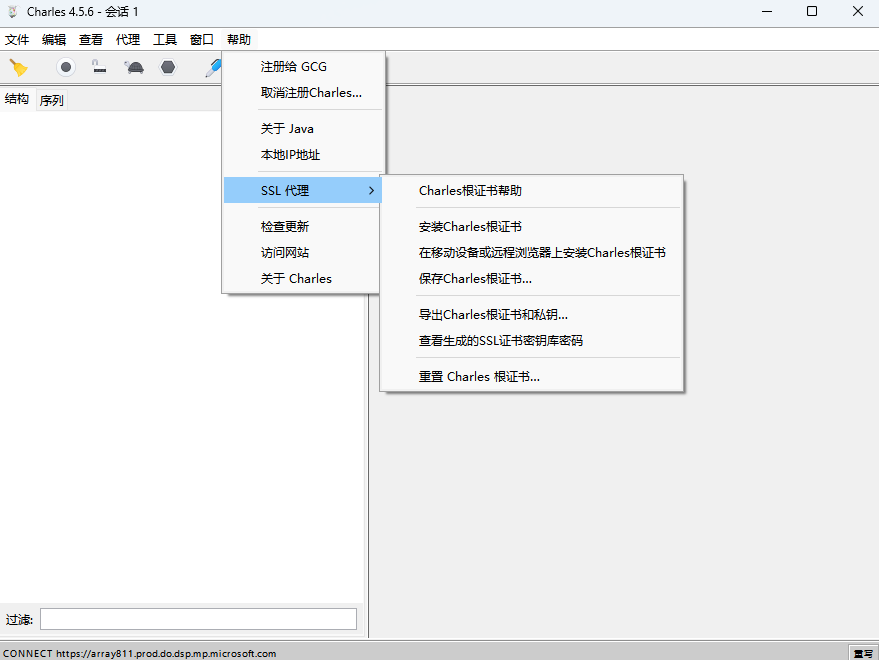The width and height of the screenshot is (879, 660).
Task: Switch to the 结构 tab
Action: (17, 99)
